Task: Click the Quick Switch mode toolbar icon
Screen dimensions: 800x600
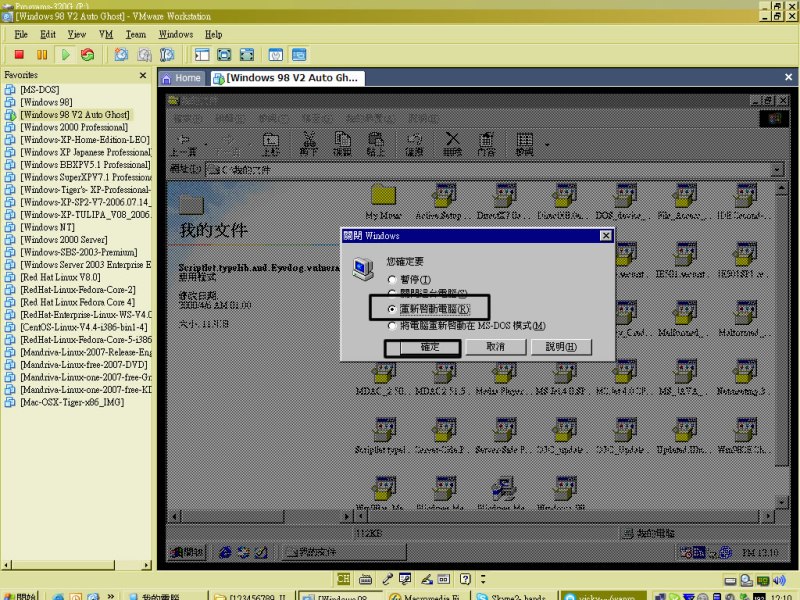Action: point(224,55)
